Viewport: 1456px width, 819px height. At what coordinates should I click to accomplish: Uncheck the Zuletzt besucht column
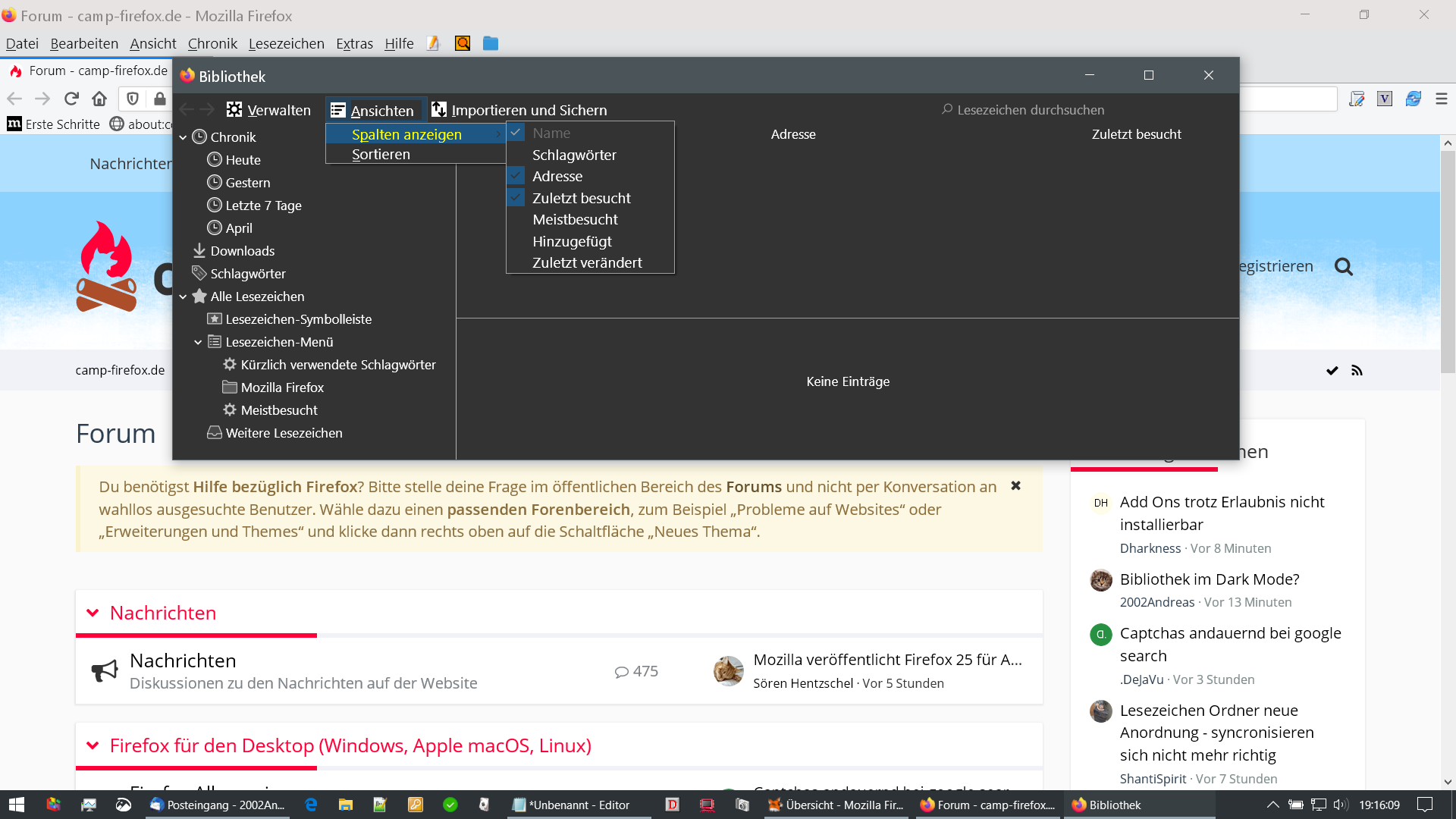click(x=581, y=198)
